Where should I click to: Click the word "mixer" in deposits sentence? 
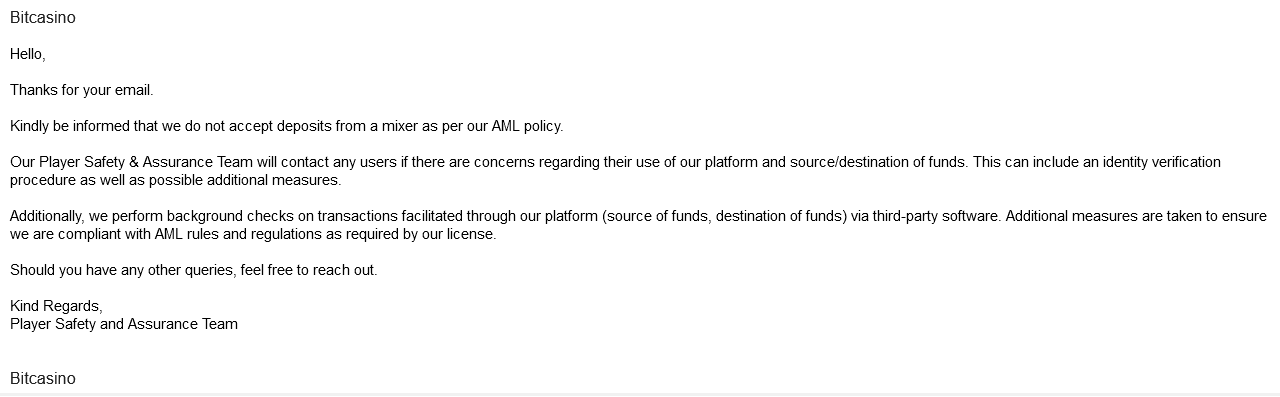(401, 126)
